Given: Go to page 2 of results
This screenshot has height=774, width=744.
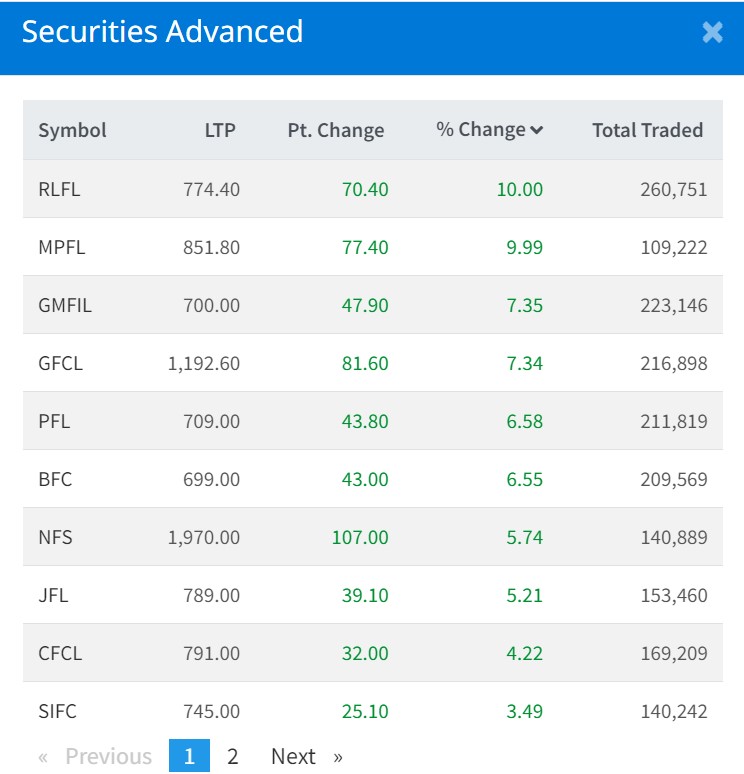Looking at the screenshot, I should 233,756.
